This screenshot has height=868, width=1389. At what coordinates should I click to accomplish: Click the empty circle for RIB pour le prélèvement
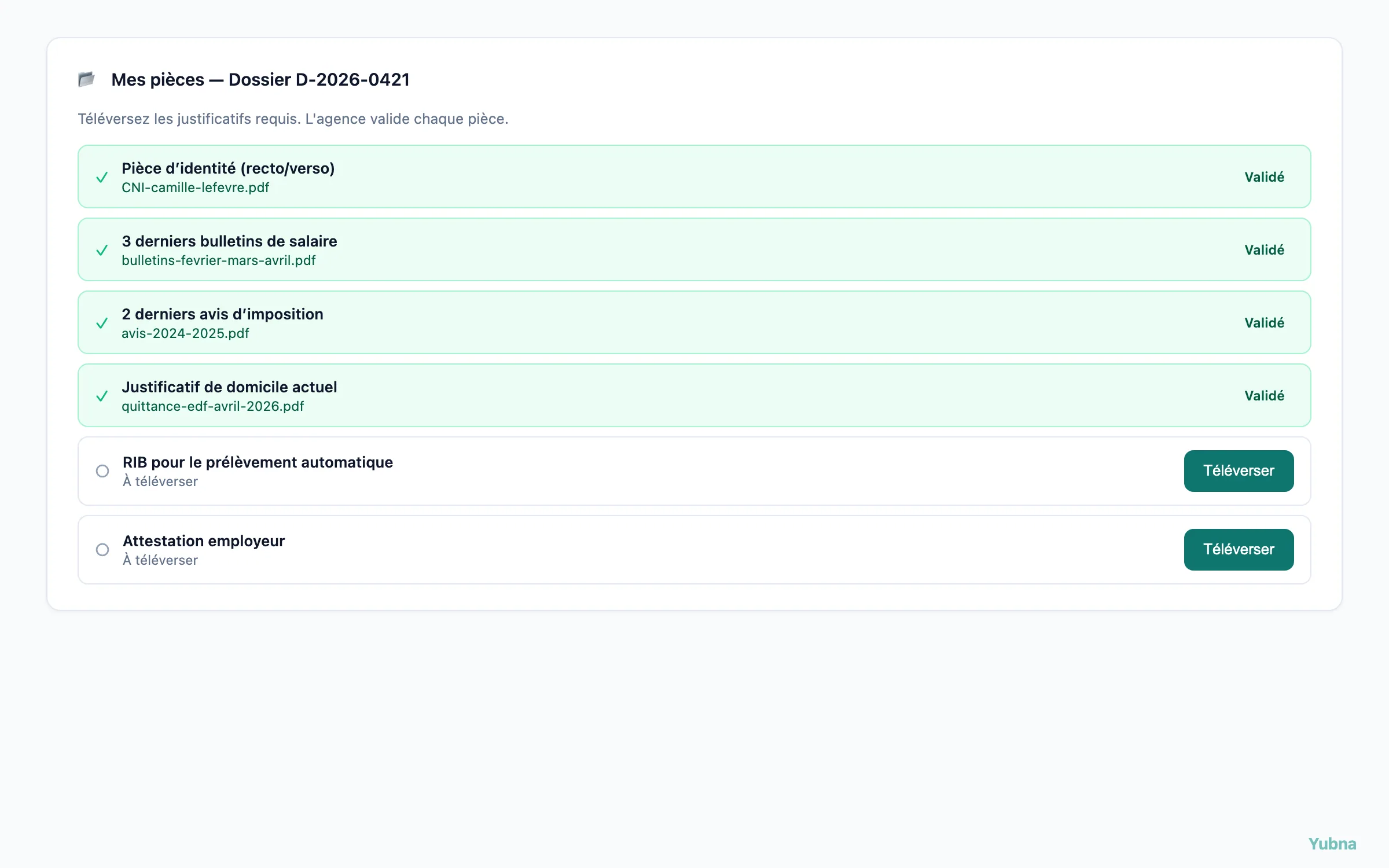click(102, 471)
